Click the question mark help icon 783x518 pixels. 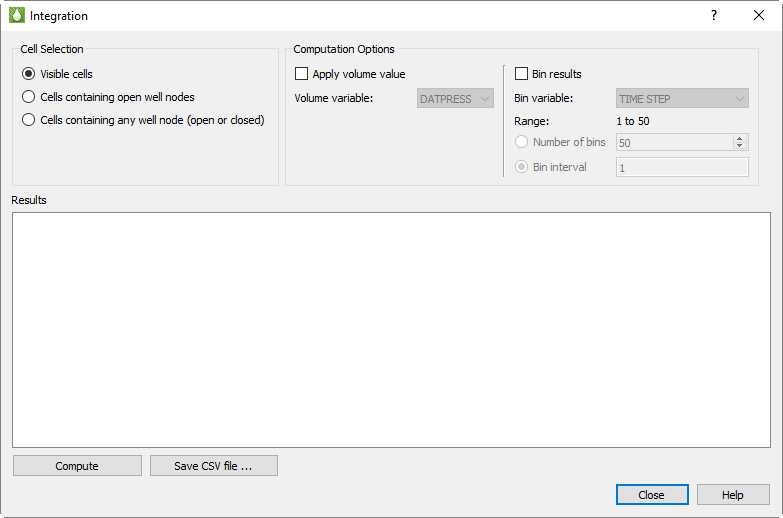[713, 16]
